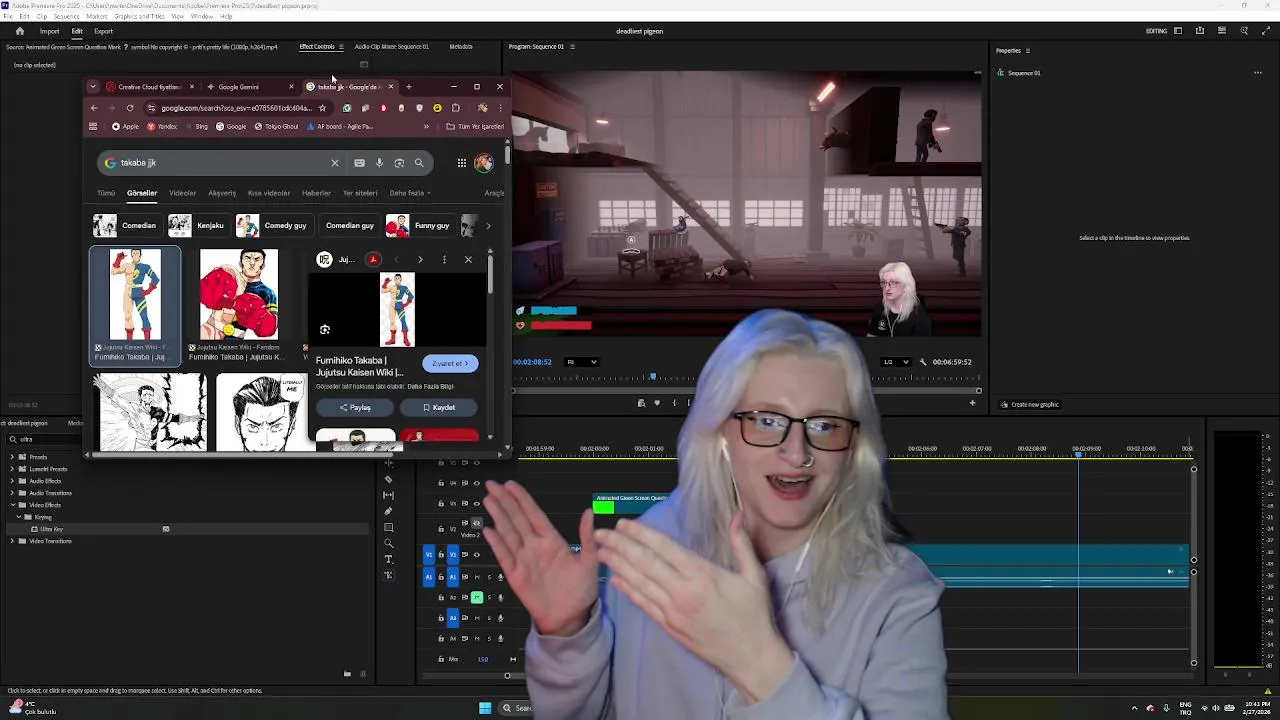Image resolution: width=1280 pixels, height=720 pixels.
Task: Open Program monitor wrench settings
Action: click(x=923, y=362)
